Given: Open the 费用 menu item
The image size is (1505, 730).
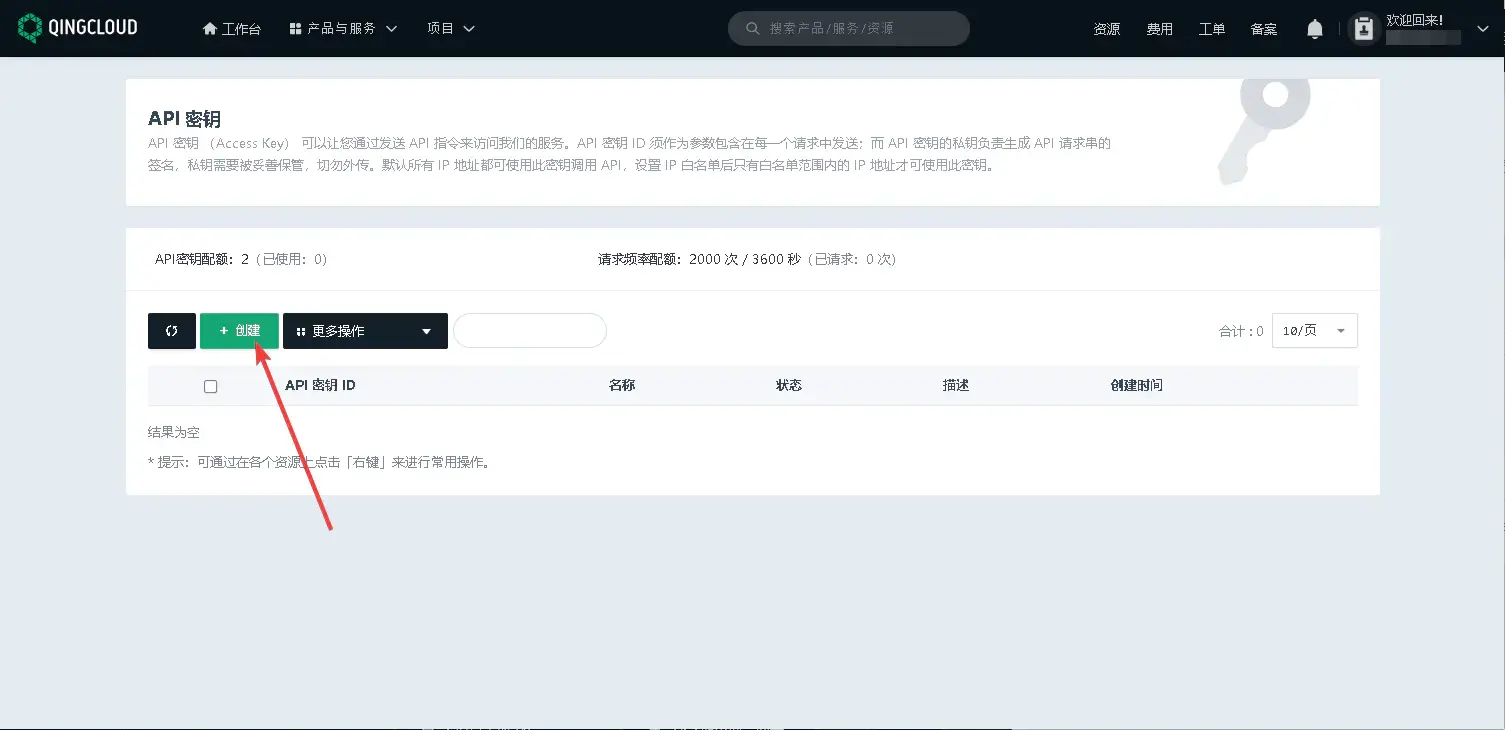Looking at the screenshot, I should click(x=1159, y=28).
